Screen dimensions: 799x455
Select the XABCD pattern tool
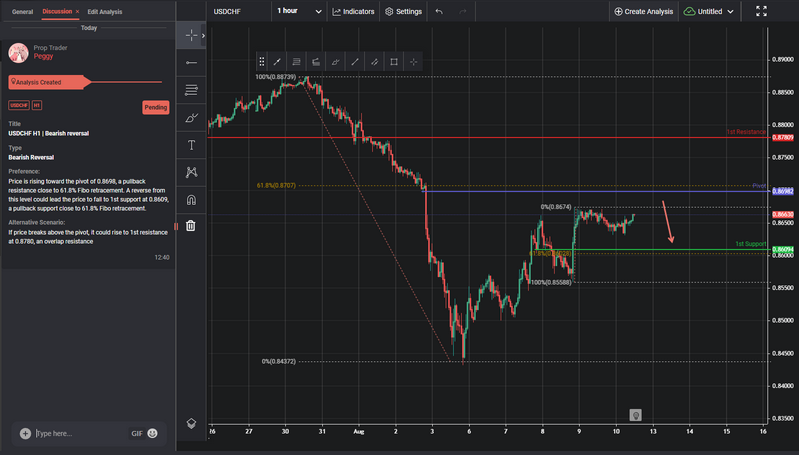coord(191,172)
